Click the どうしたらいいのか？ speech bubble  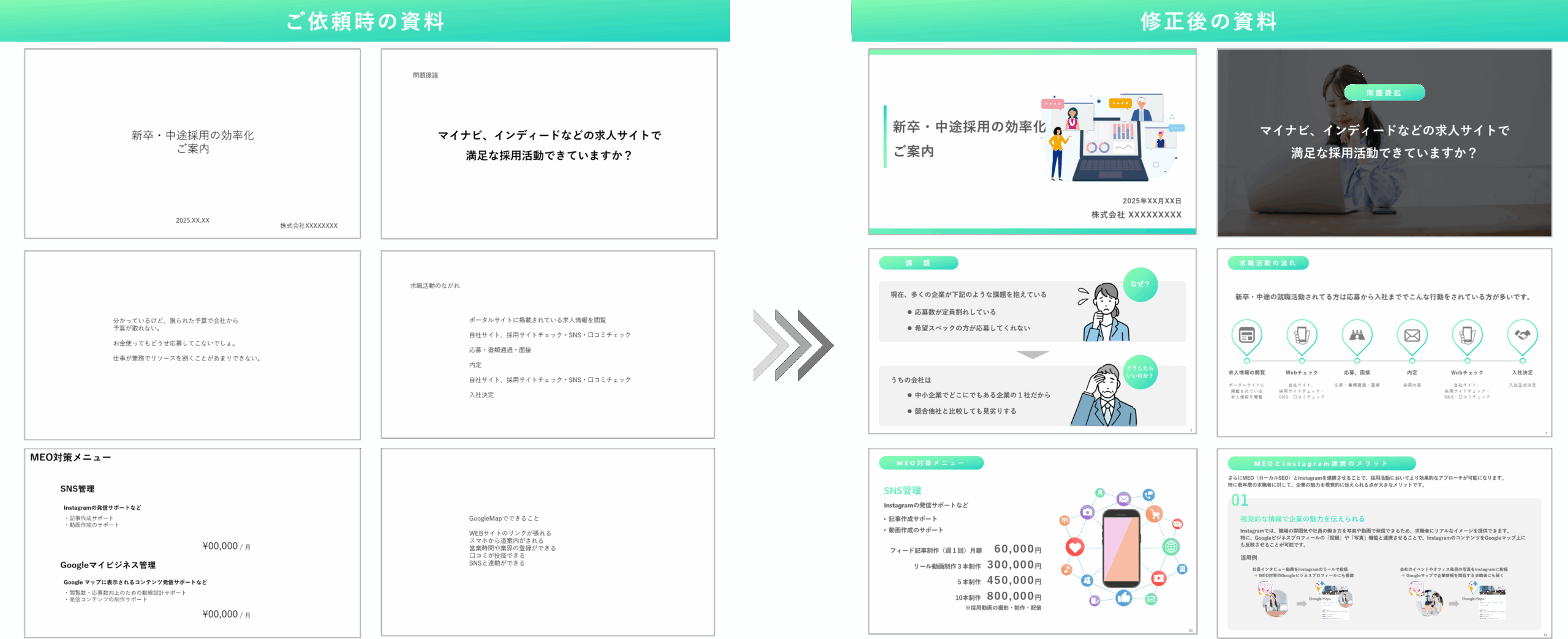tap(1140, 372)
